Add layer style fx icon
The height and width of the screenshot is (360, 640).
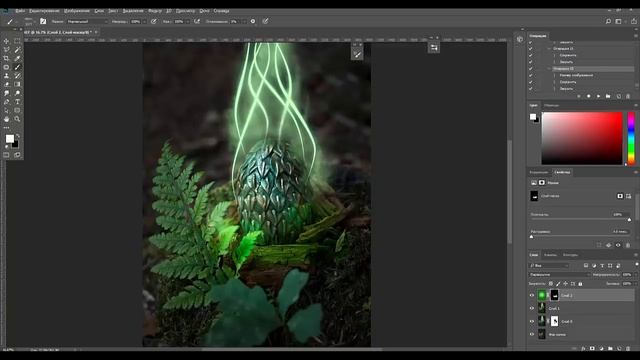pyautogui.click(x=583, y=349)
